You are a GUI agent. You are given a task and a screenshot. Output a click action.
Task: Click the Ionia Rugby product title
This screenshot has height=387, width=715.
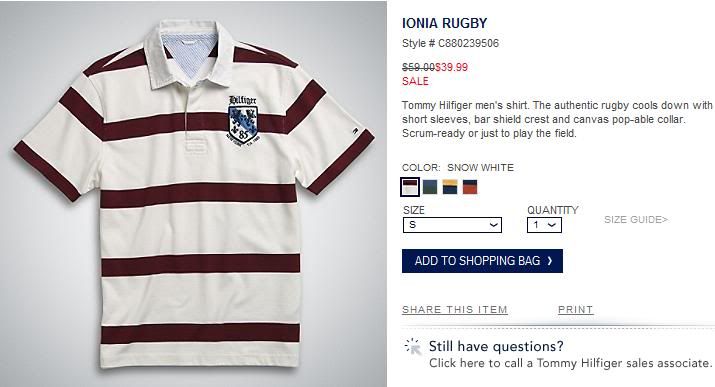point(445,23)
